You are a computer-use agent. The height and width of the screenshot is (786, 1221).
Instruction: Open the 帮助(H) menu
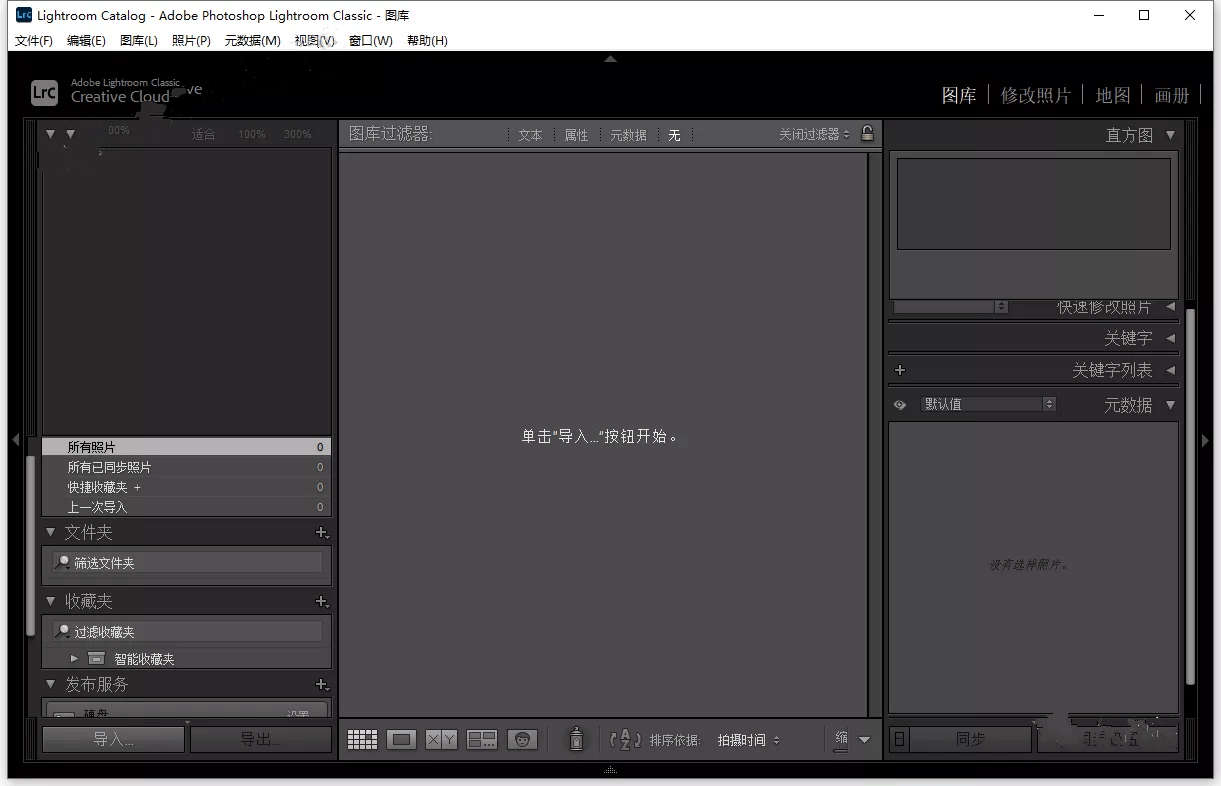pyautogui.click(x=427, y=41)
